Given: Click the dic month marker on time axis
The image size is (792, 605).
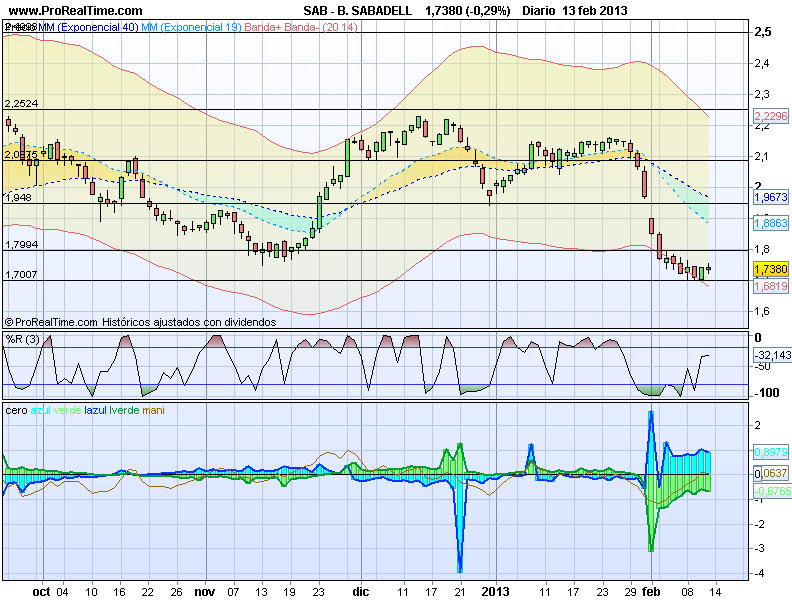Looking at the screenshot, I should (x=360, y=591).
